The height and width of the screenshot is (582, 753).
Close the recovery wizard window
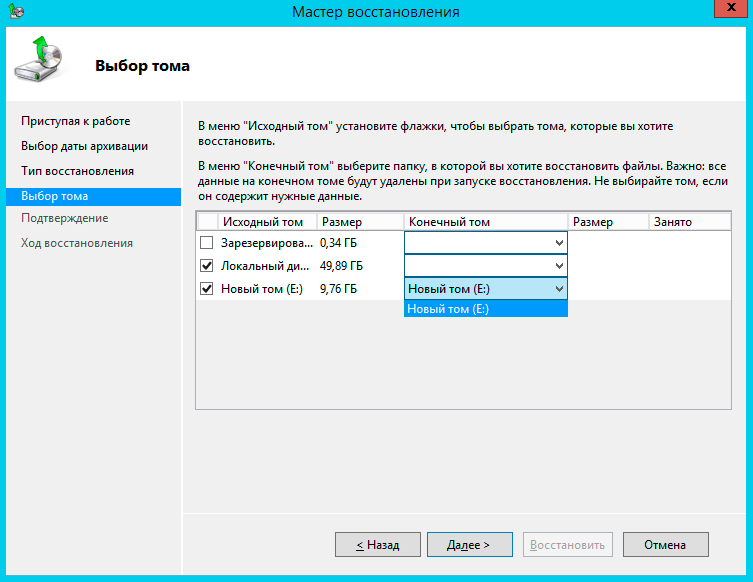click(731, 8)
